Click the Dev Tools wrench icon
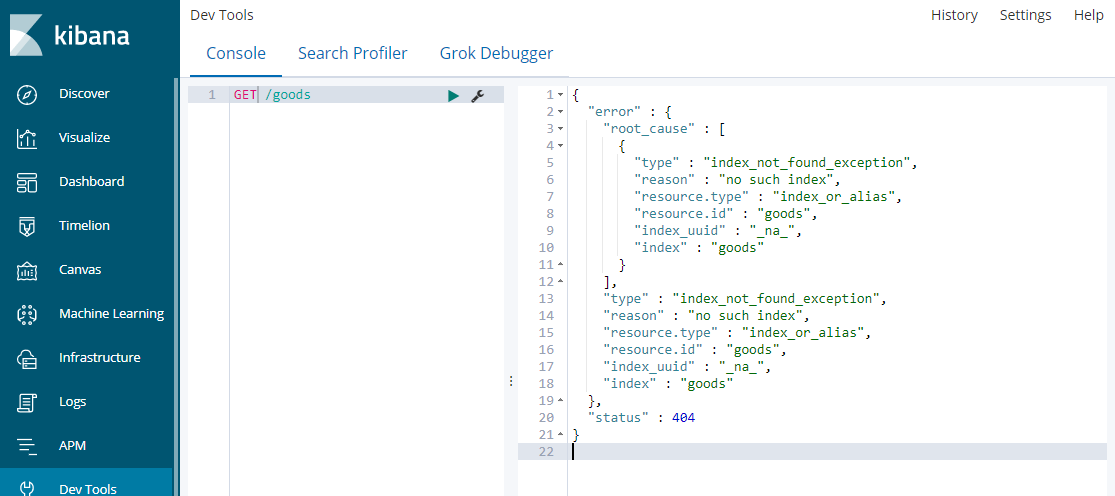Screen dimensions: 1115x496 coord(26,488)
